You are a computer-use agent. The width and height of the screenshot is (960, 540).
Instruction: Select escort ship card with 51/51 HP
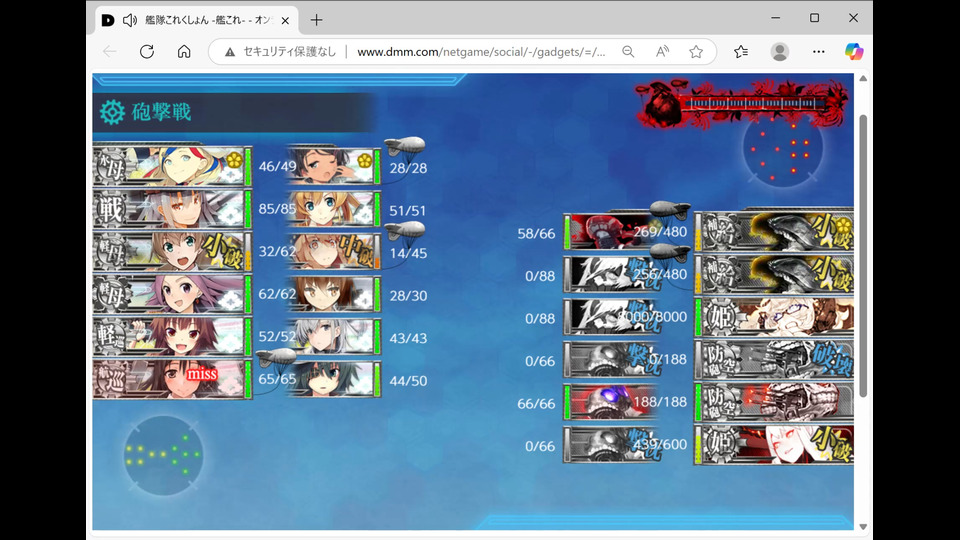[334, 209]
